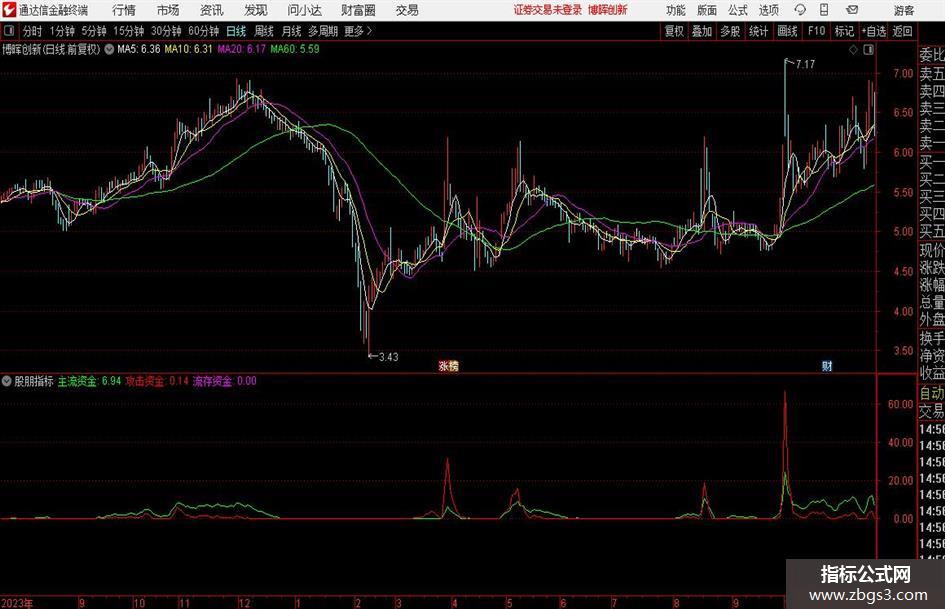Open the 公式 menu
This screenshot has width=945, height=609.
738,10
